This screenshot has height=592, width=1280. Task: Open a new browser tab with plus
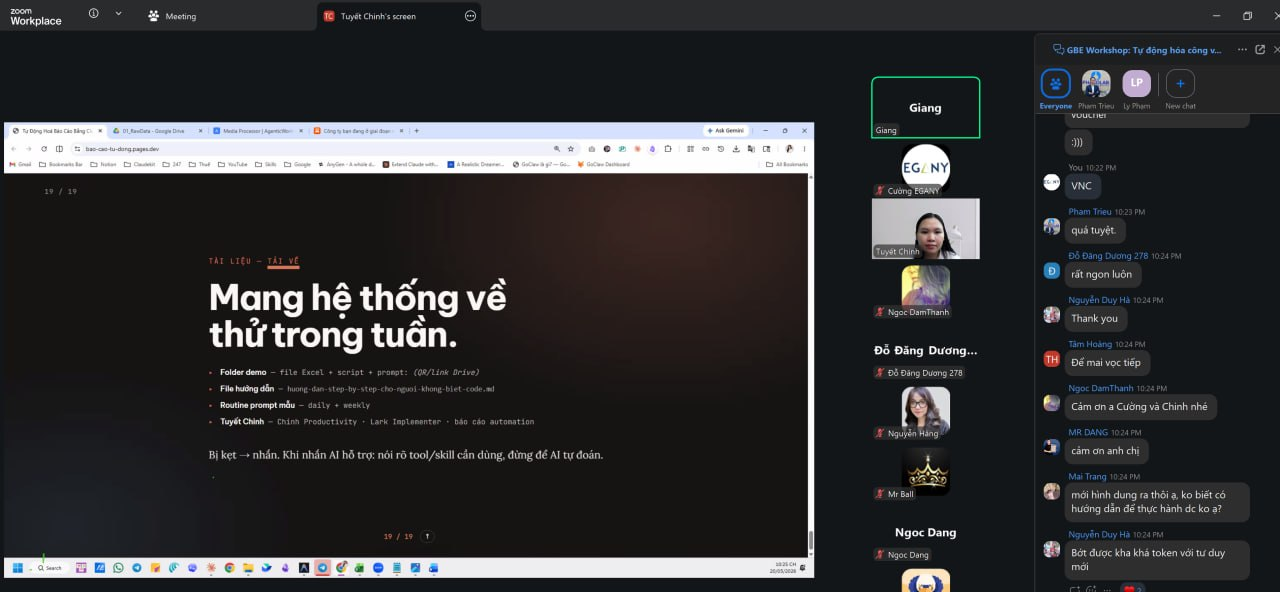click(x=416, y=130)
